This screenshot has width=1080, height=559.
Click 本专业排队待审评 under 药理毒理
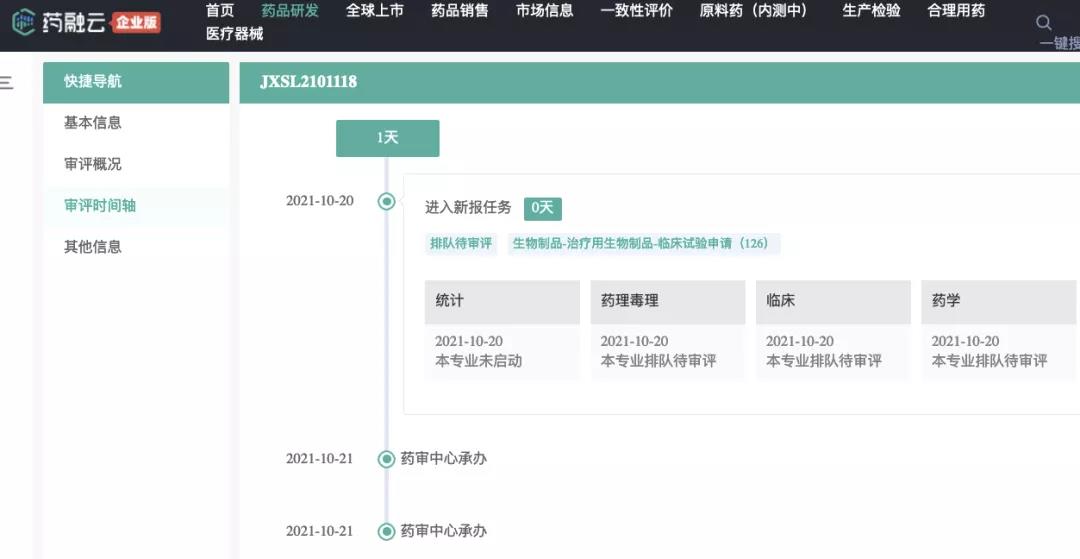click(x=658, y=361)
